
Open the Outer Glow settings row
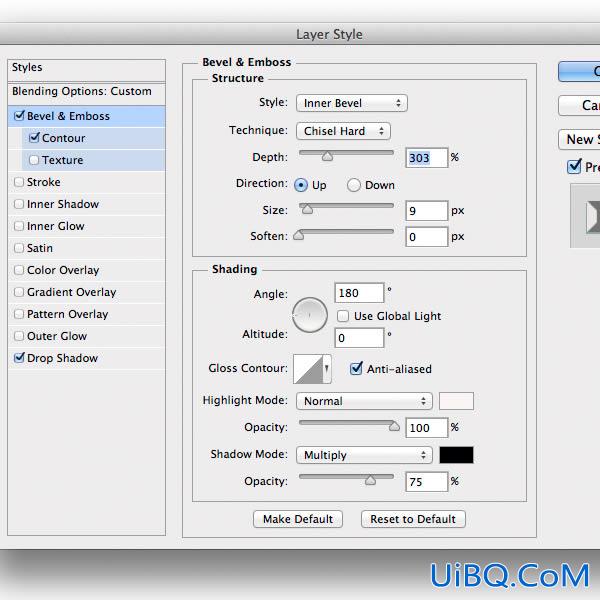pos(86,336)
